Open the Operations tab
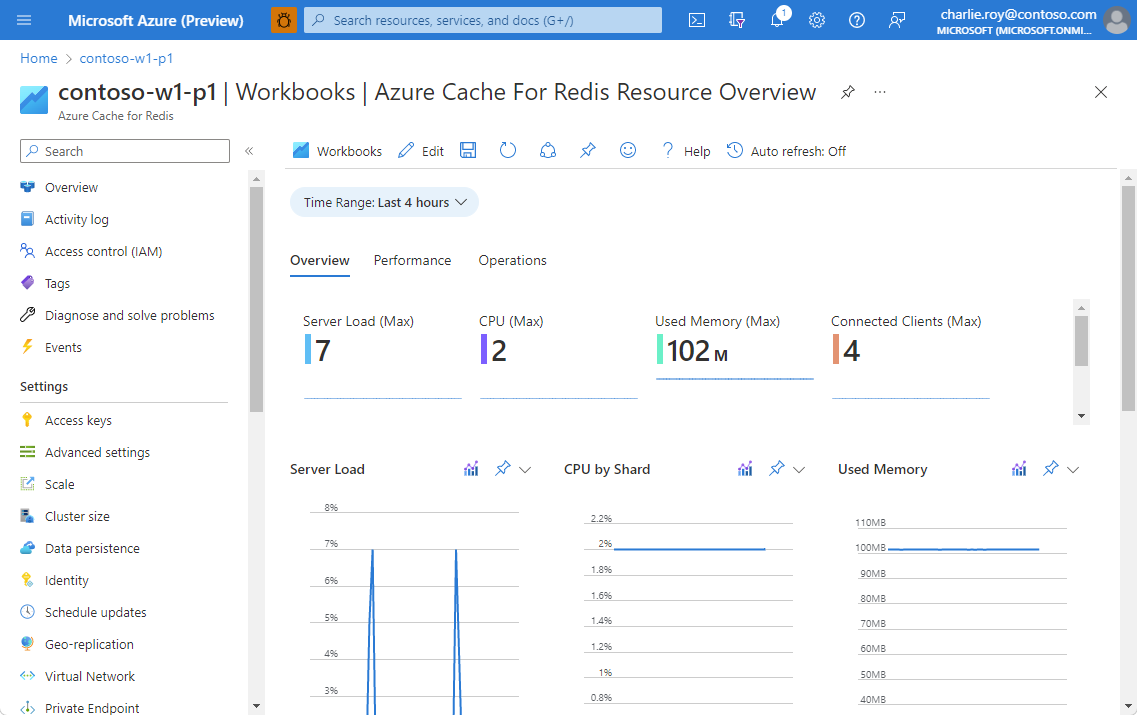The height and width of the screenshot is (715, 1137). pyautogui.click(x=512, y=260)
